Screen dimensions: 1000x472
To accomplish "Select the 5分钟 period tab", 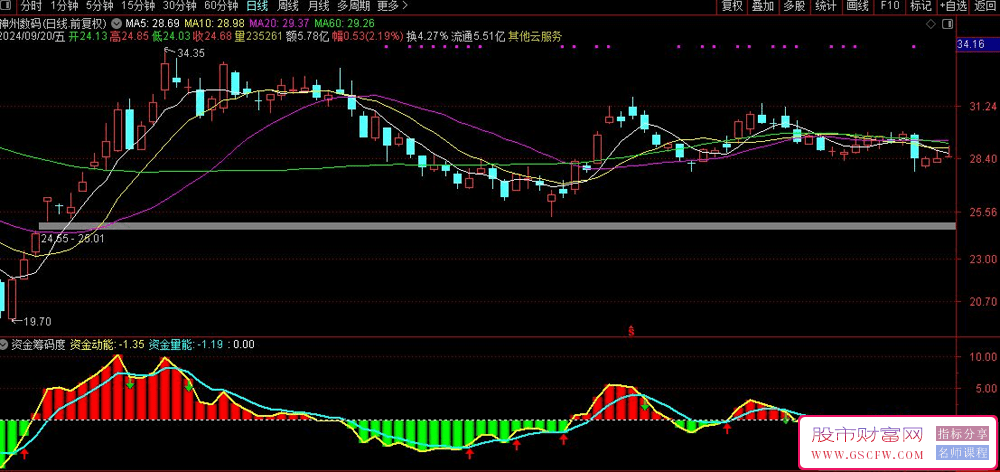I will point(100,6).
